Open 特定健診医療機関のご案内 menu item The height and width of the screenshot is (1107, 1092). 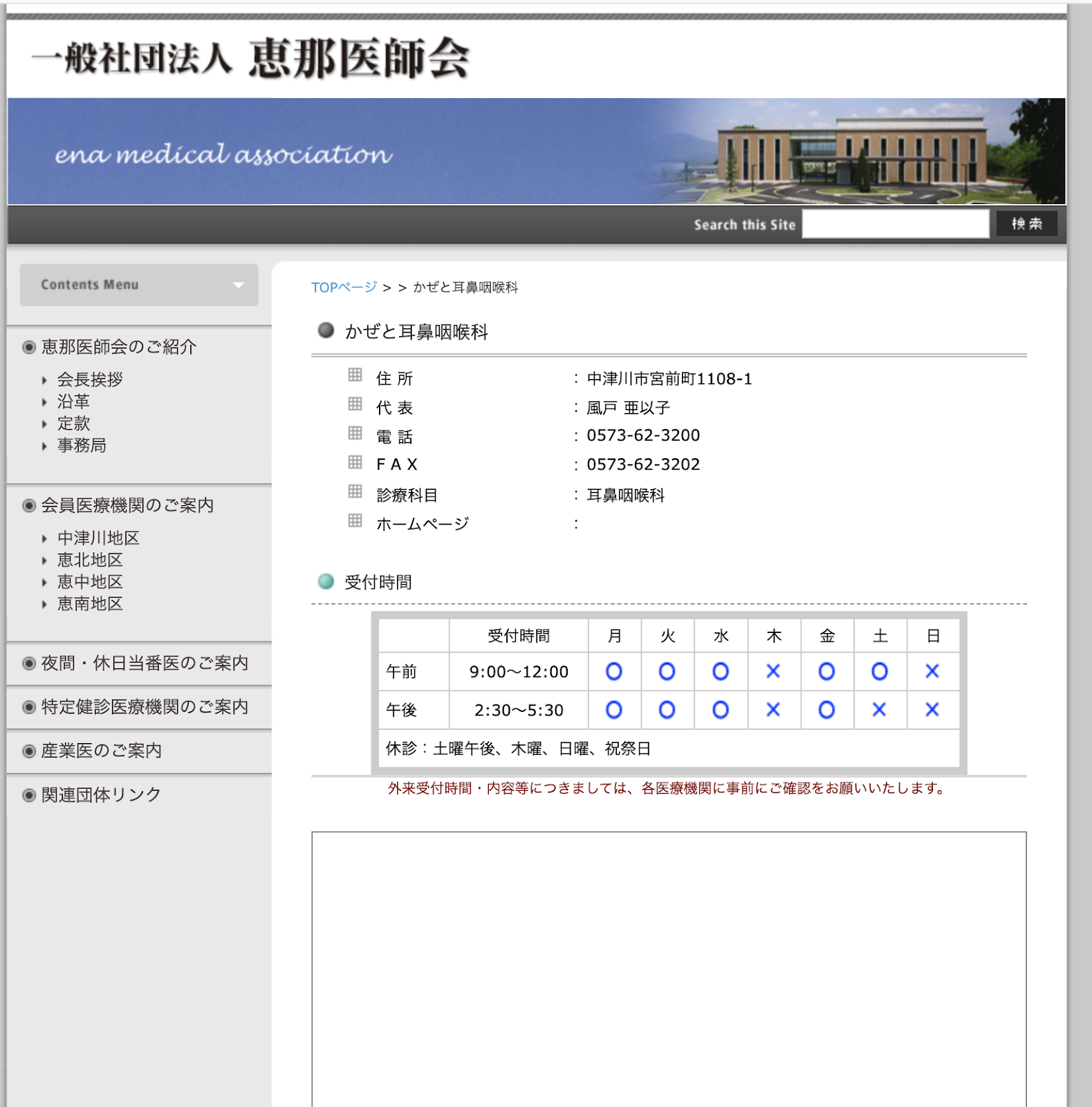pos(145,706)
